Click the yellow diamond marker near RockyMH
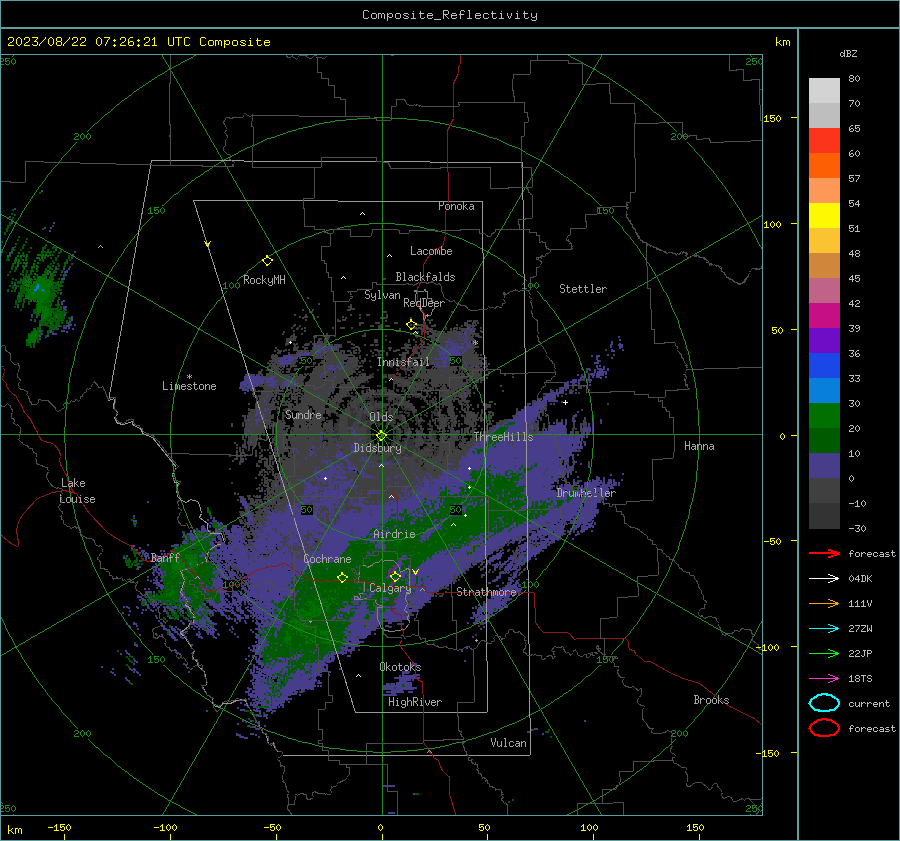Screen dimensions: 900x841 [x=267, y=261]
